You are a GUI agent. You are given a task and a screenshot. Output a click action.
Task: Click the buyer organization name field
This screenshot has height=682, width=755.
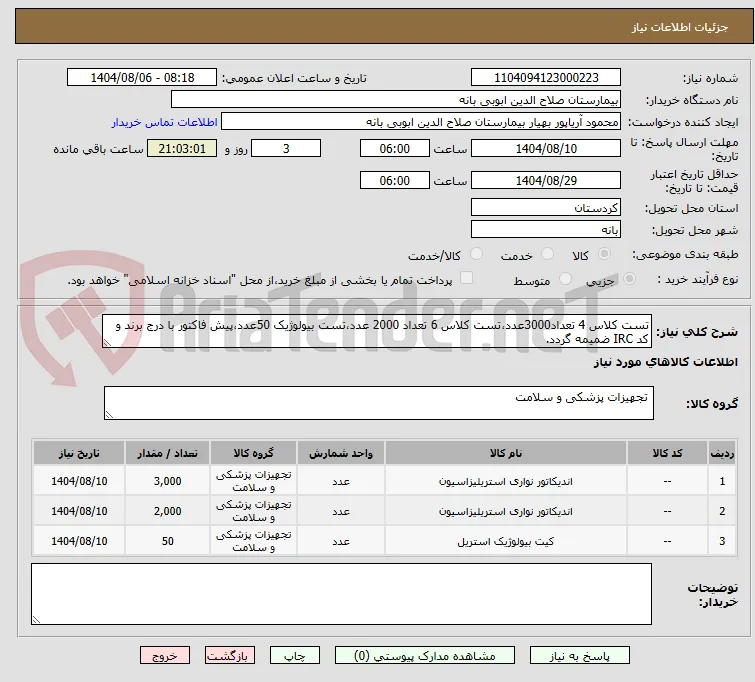click(x=396, y=100)
